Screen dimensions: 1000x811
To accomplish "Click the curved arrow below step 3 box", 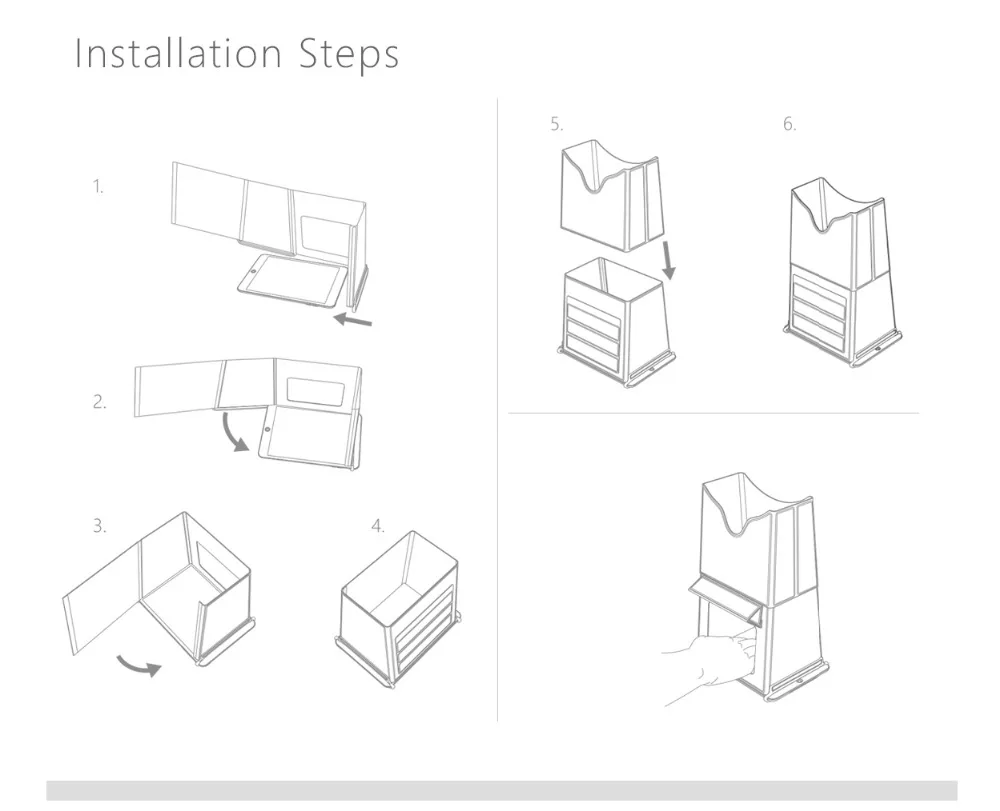I will pos(138,666).
